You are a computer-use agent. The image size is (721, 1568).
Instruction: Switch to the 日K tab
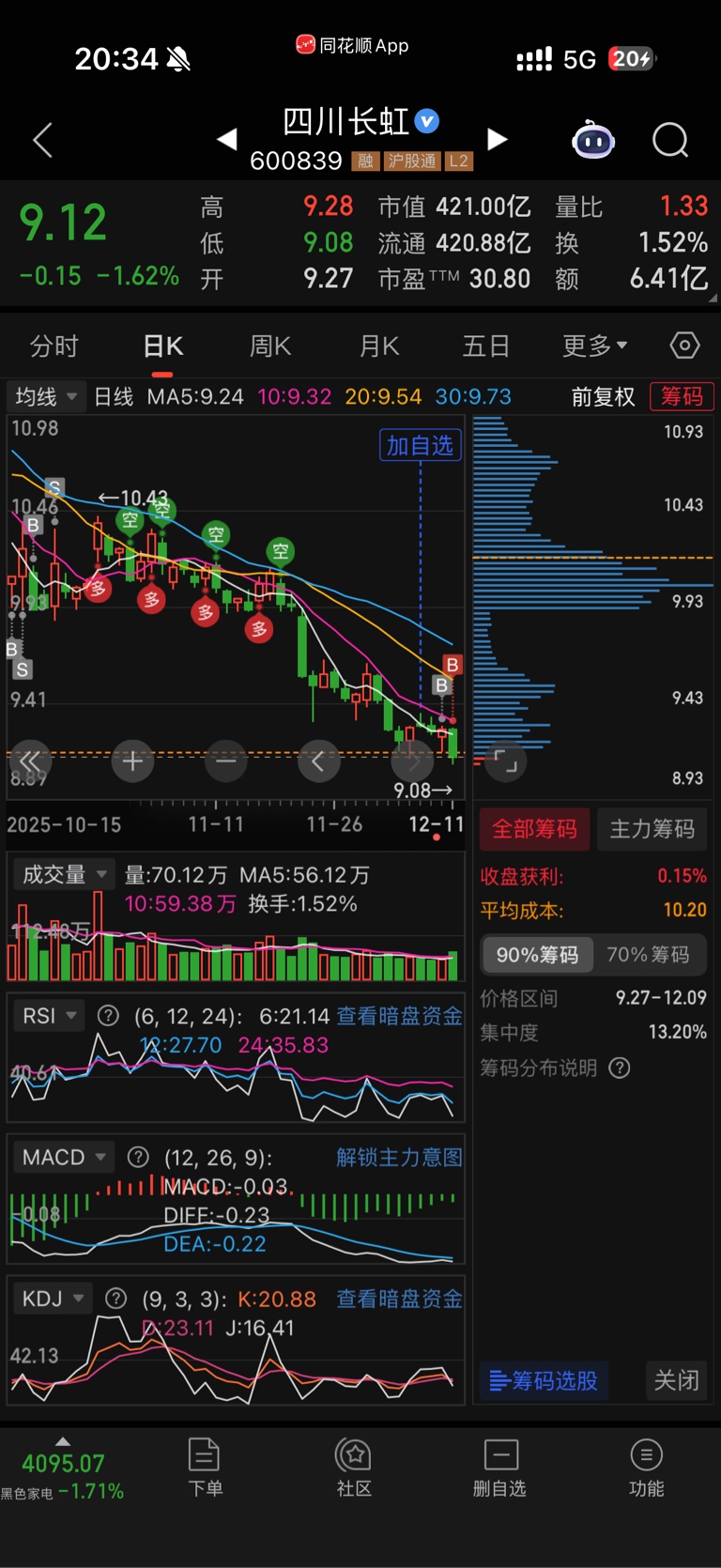pyautogui.click(x=163, y=346)
